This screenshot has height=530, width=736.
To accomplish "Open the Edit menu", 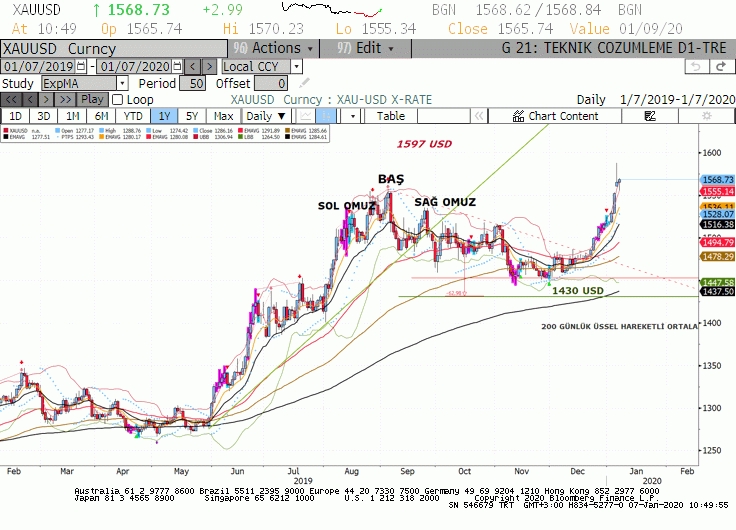I will tap(366, 48).
